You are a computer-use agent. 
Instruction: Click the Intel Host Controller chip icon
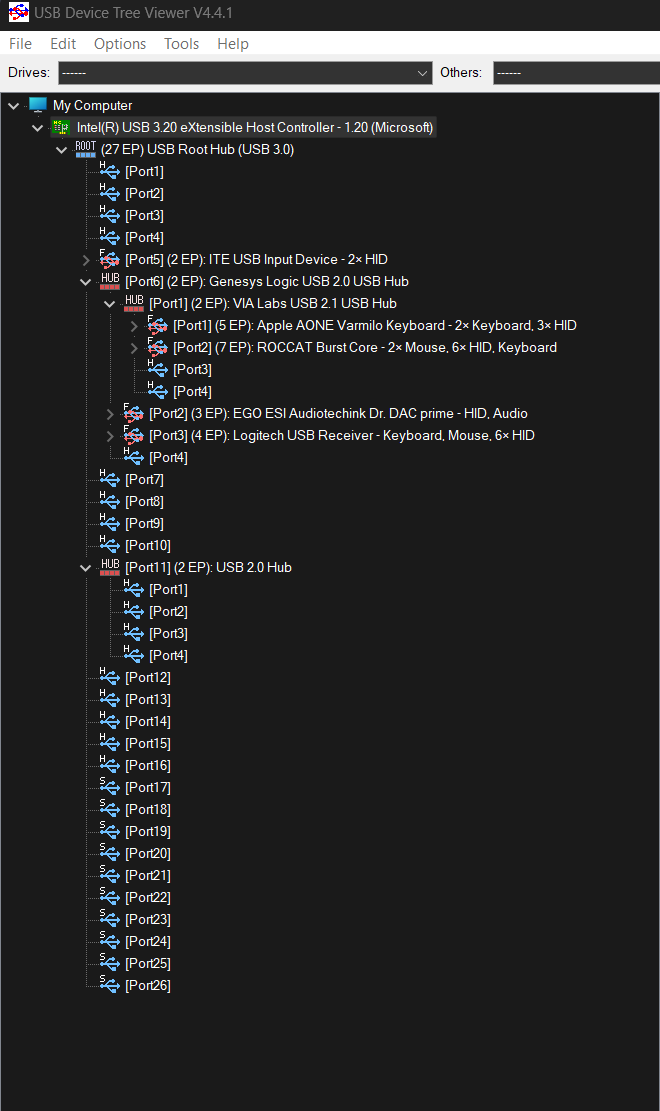pyautogui.click(x=61, y=128)
